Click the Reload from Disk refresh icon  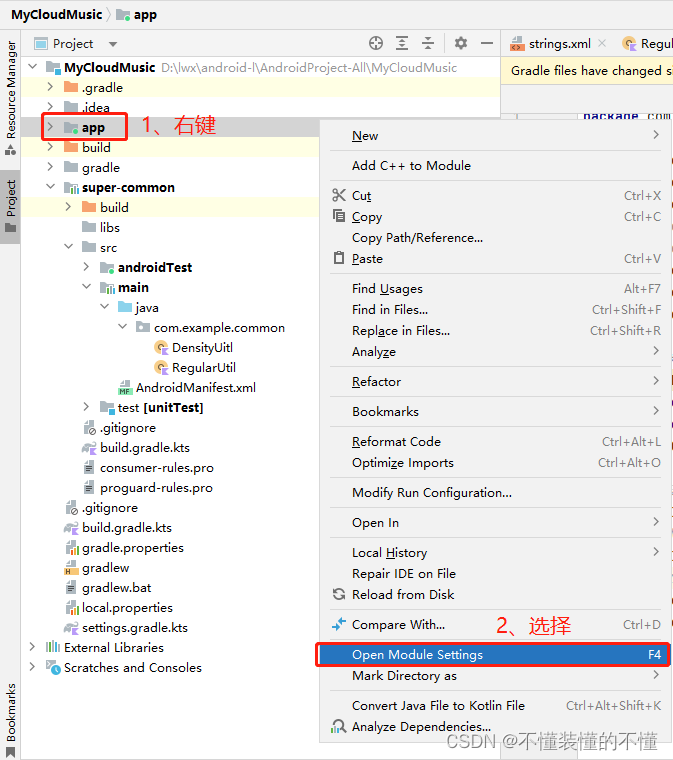339,594
